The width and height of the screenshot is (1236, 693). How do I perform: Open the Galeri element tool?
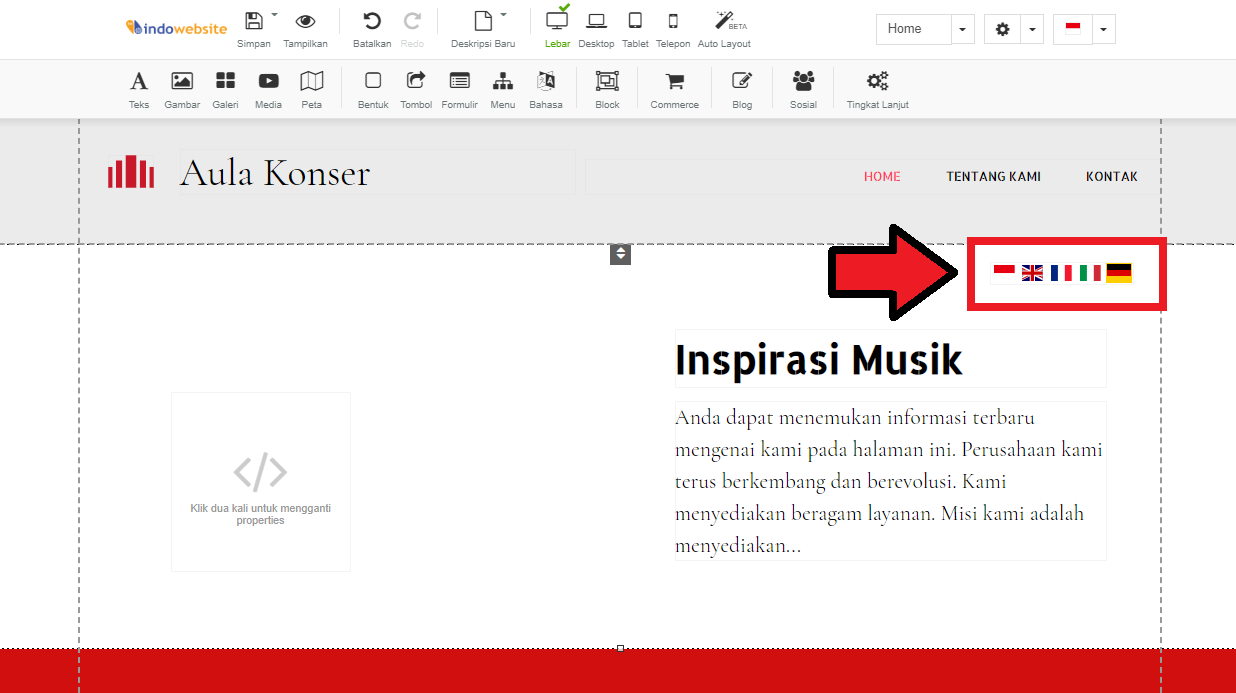tap(225, 89)
